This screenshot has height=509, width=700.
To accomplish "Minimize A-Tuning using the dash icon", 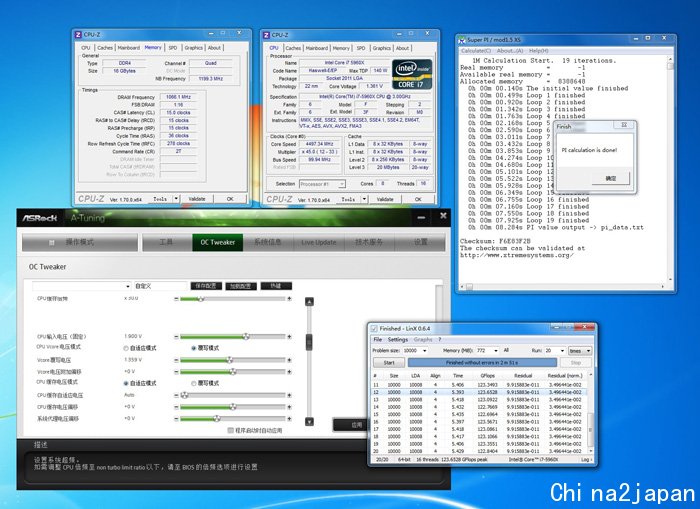I will pyautogui.click(x=421, y=217).
